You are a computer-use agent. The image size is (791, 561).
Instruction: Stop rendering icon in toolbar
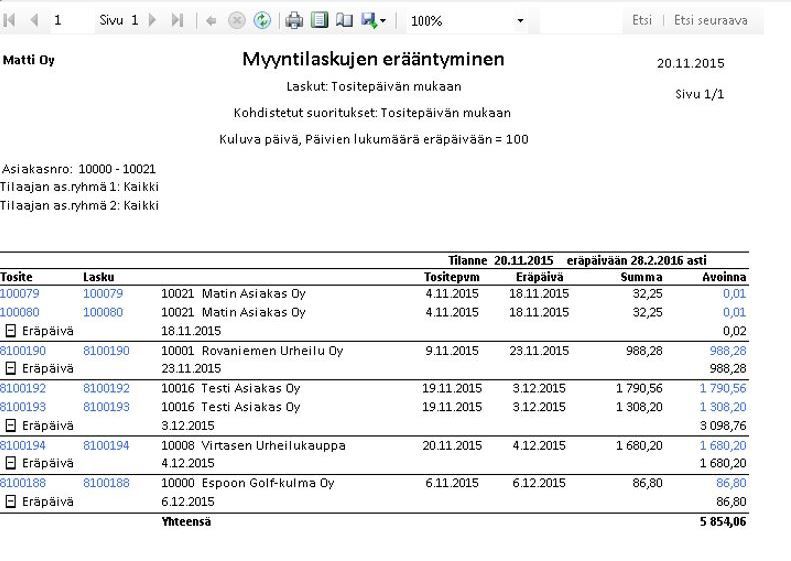point(237,21)
